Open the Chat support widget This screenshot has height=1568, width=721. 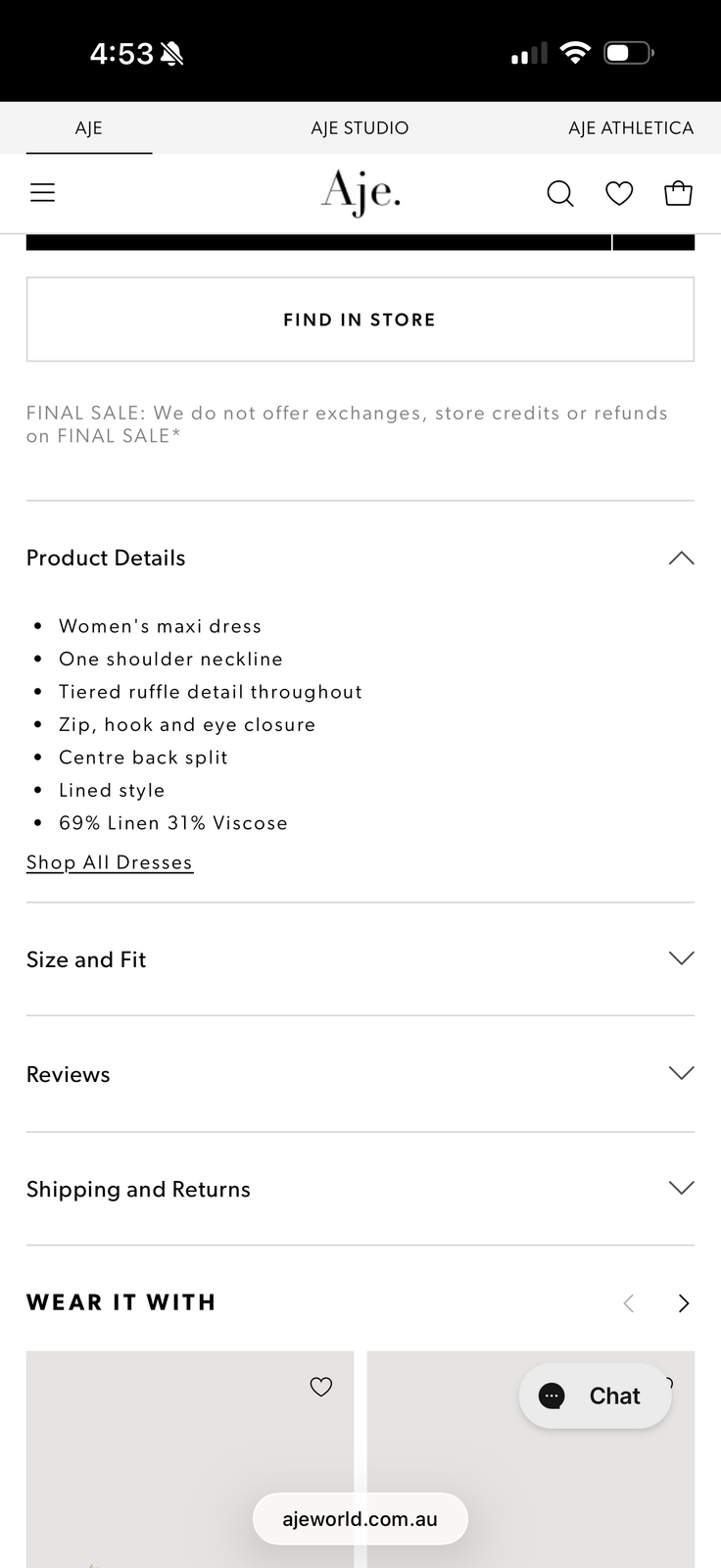pyautogui.click(x=595, y=1396)
